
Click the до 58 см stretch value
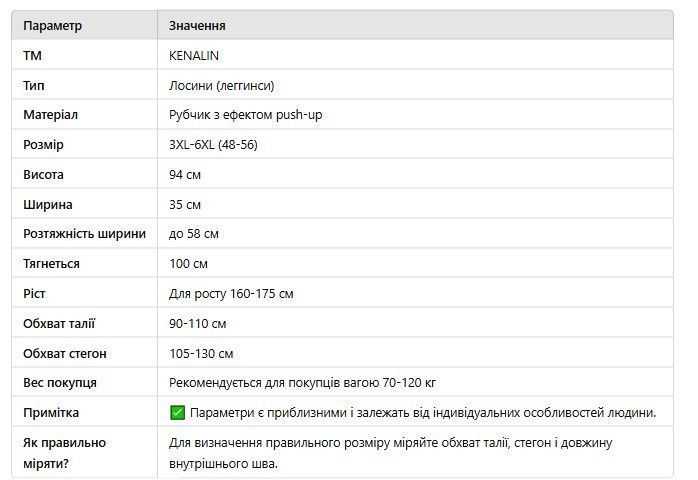(194, 234)
